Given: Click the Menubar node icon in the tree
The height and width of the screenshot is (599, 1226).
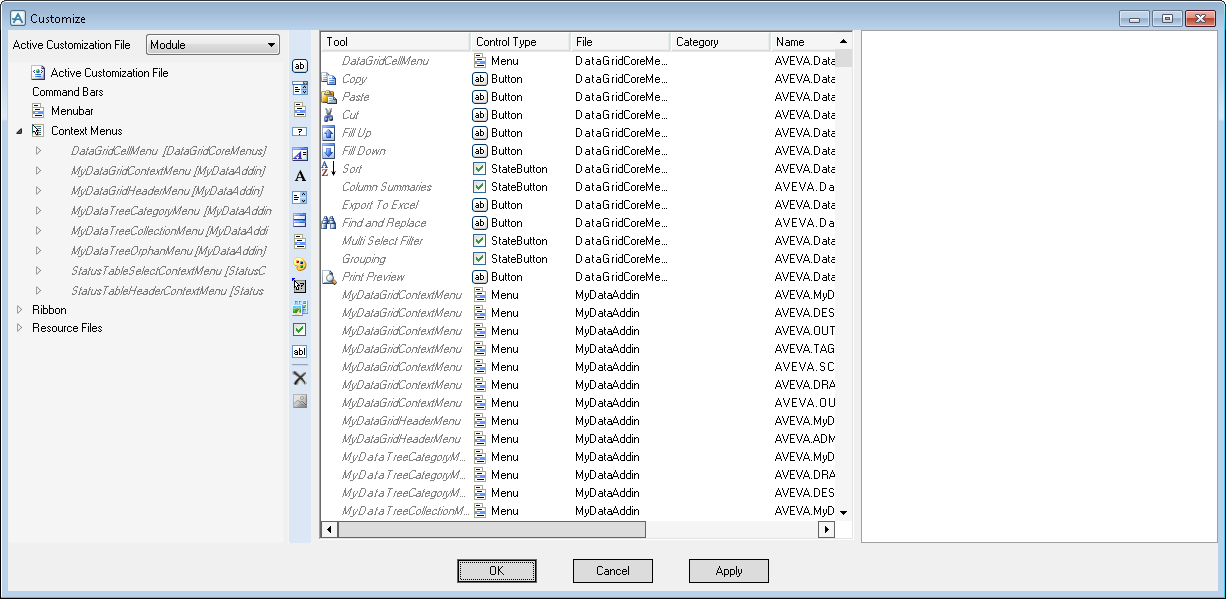Looking at the screenshot, I should point(38,111).
